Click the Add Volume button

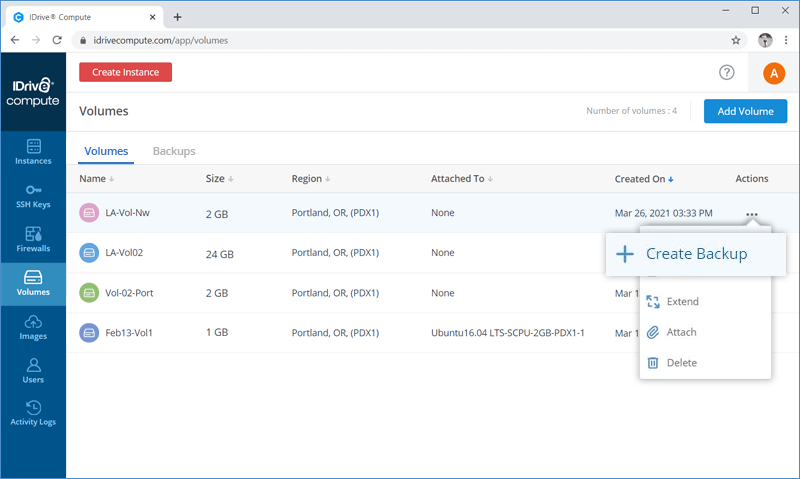click(745, 111)
